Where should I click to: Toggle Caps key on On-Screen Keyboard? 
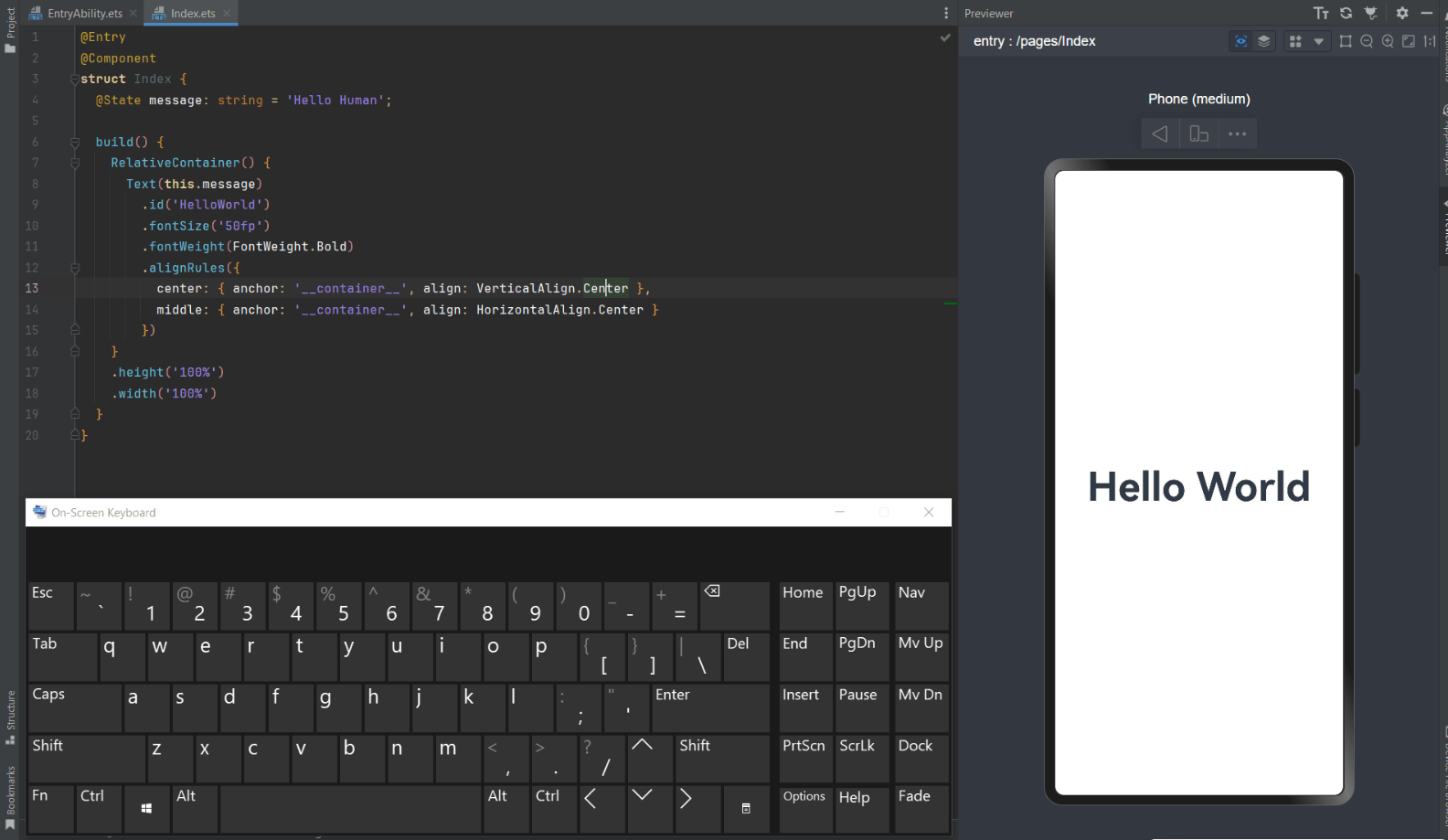(x=74, y=707)
